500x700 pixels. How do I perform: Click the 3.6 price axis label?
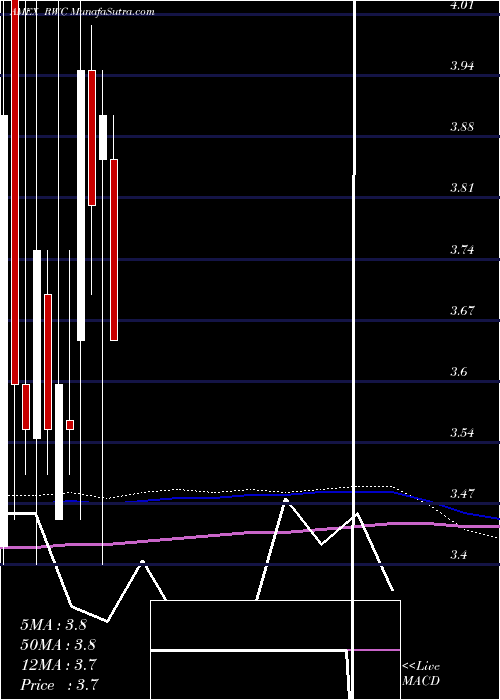[x=459, y=371]
